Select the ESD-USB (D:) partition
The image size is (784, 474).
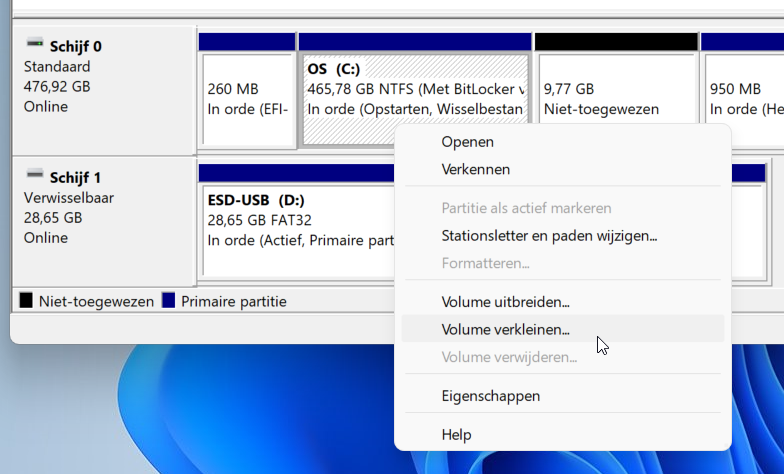point(298,230)
